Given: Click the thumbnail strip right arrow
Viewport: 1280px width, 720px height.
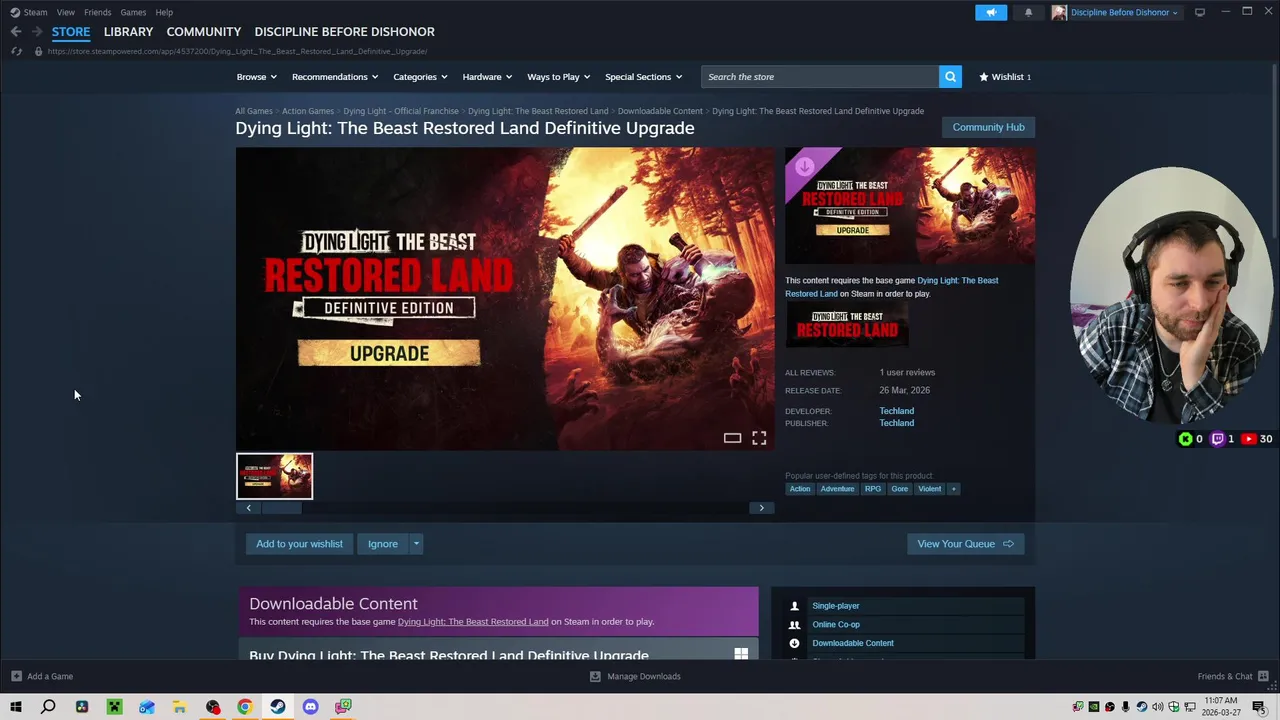Looking at the screenshot, I should tap(761, 508).
